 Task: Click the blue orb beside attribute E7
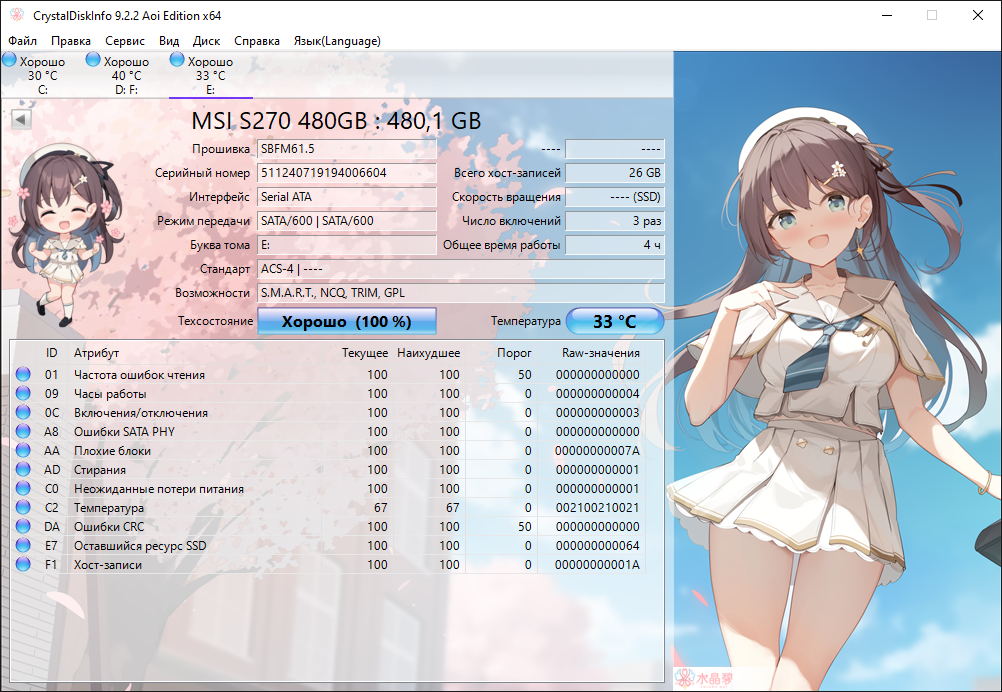pos(24,546)
